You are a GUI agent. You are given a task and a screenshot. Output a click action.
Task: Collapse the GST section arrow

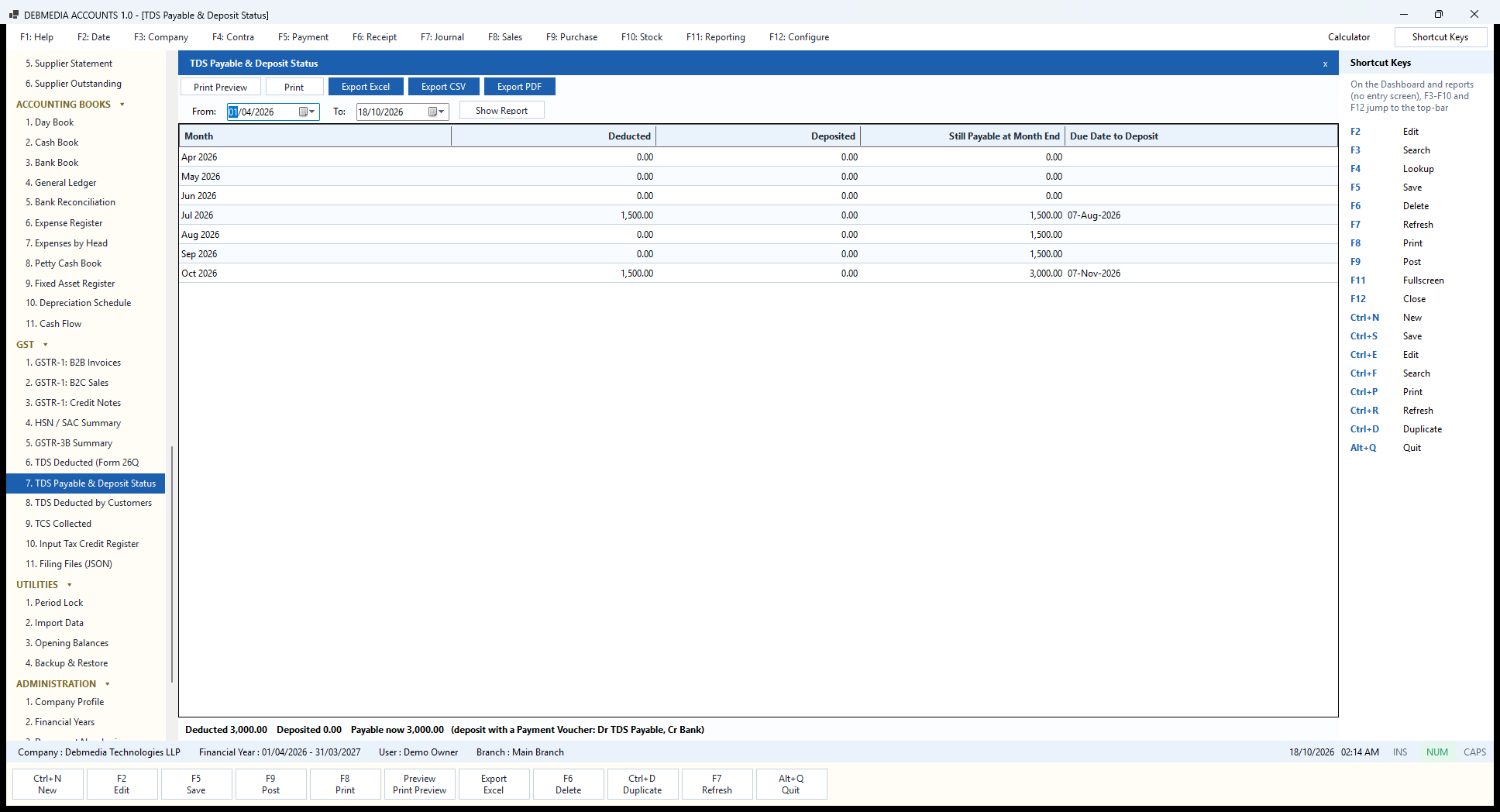click(x=45, y=345)
